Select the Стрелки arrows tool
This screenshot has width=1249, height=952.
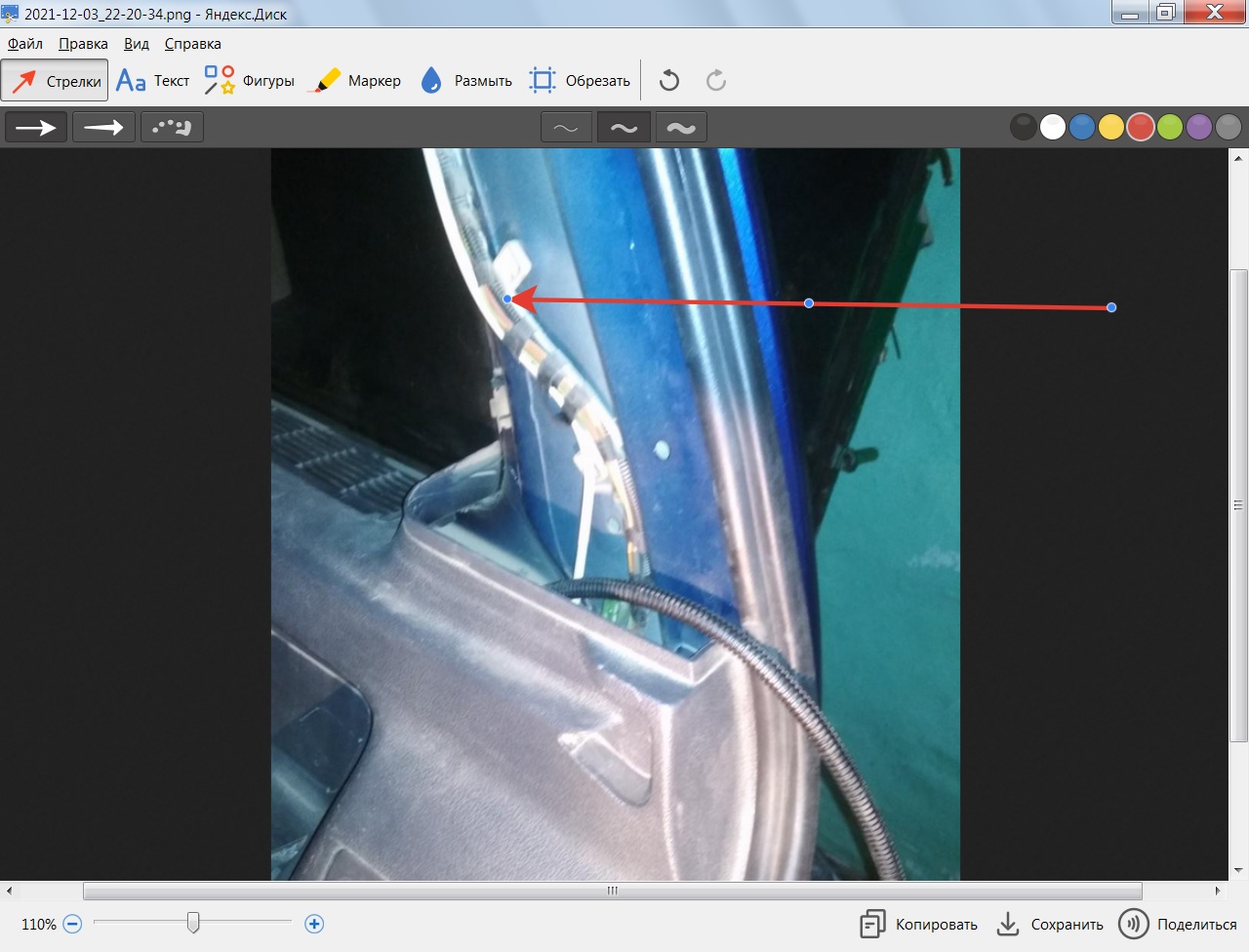coord(55,81)
